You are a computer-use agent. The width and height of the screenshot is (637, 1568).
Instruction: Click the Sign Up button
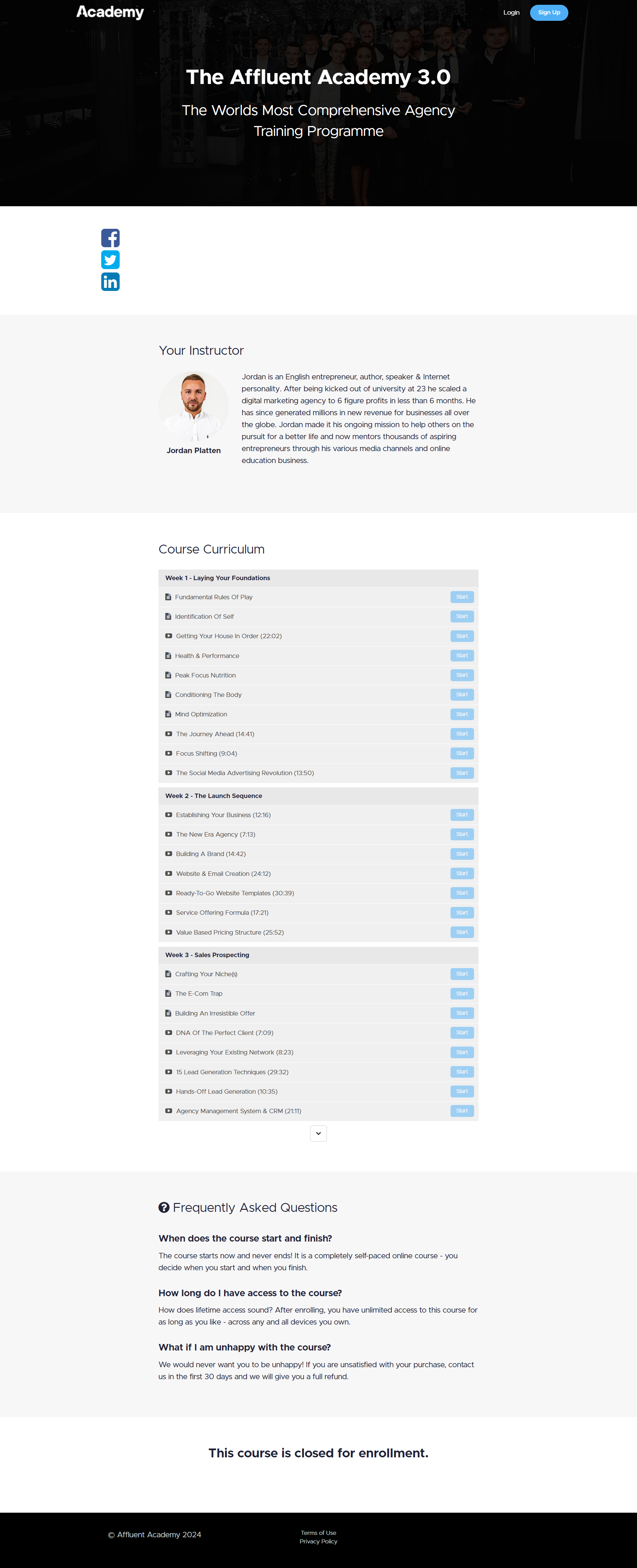coord(549,13)
